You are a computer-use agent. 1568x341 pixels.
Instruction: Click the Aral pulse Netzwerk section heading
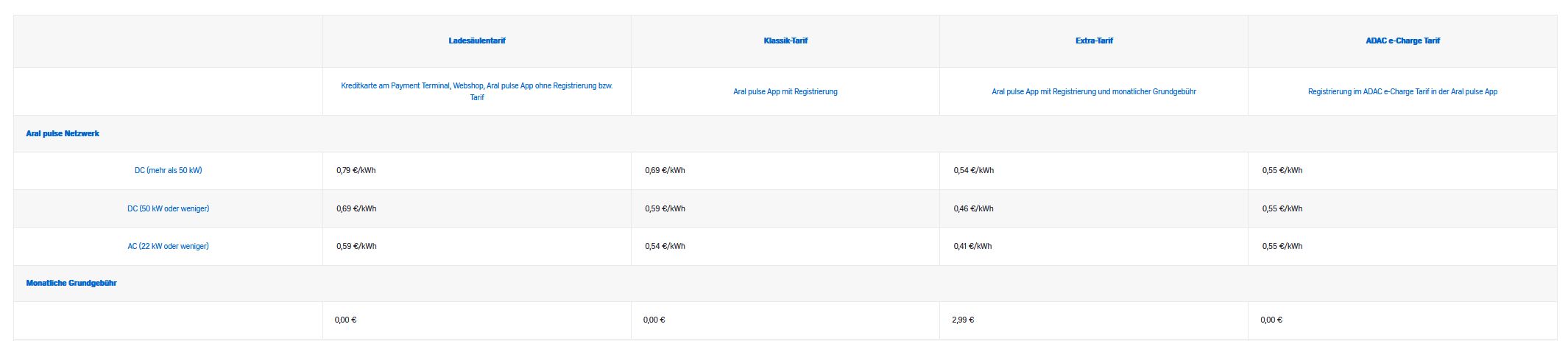pos(63,134)
